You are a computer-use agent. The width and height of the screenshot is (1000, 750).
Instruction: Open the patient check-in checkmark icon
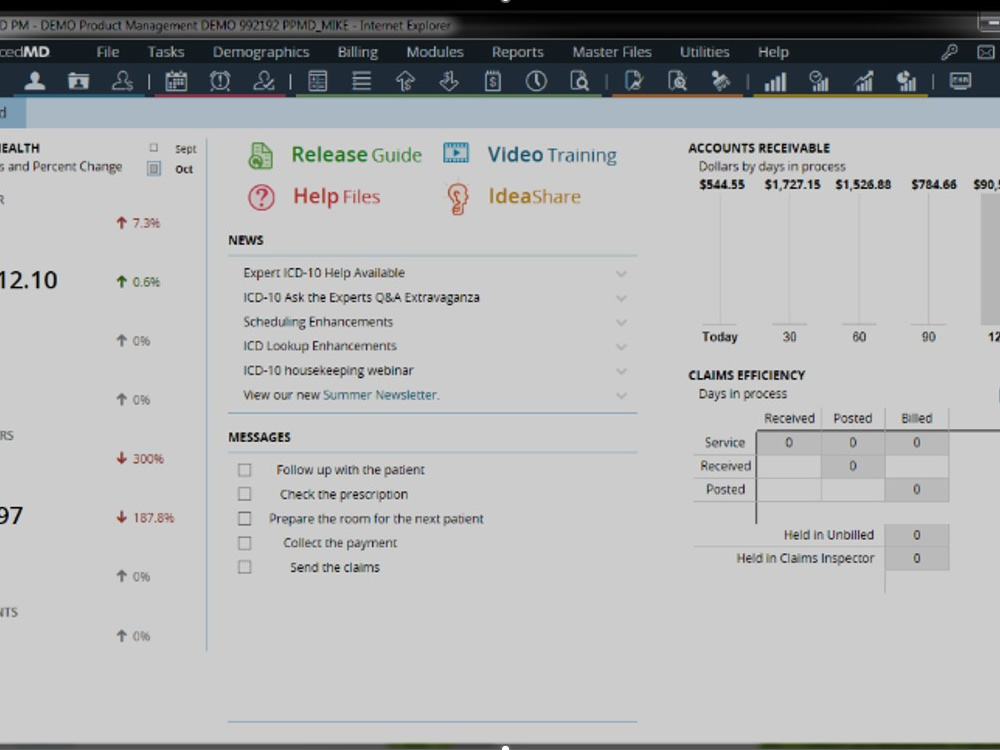pos(263,81)
